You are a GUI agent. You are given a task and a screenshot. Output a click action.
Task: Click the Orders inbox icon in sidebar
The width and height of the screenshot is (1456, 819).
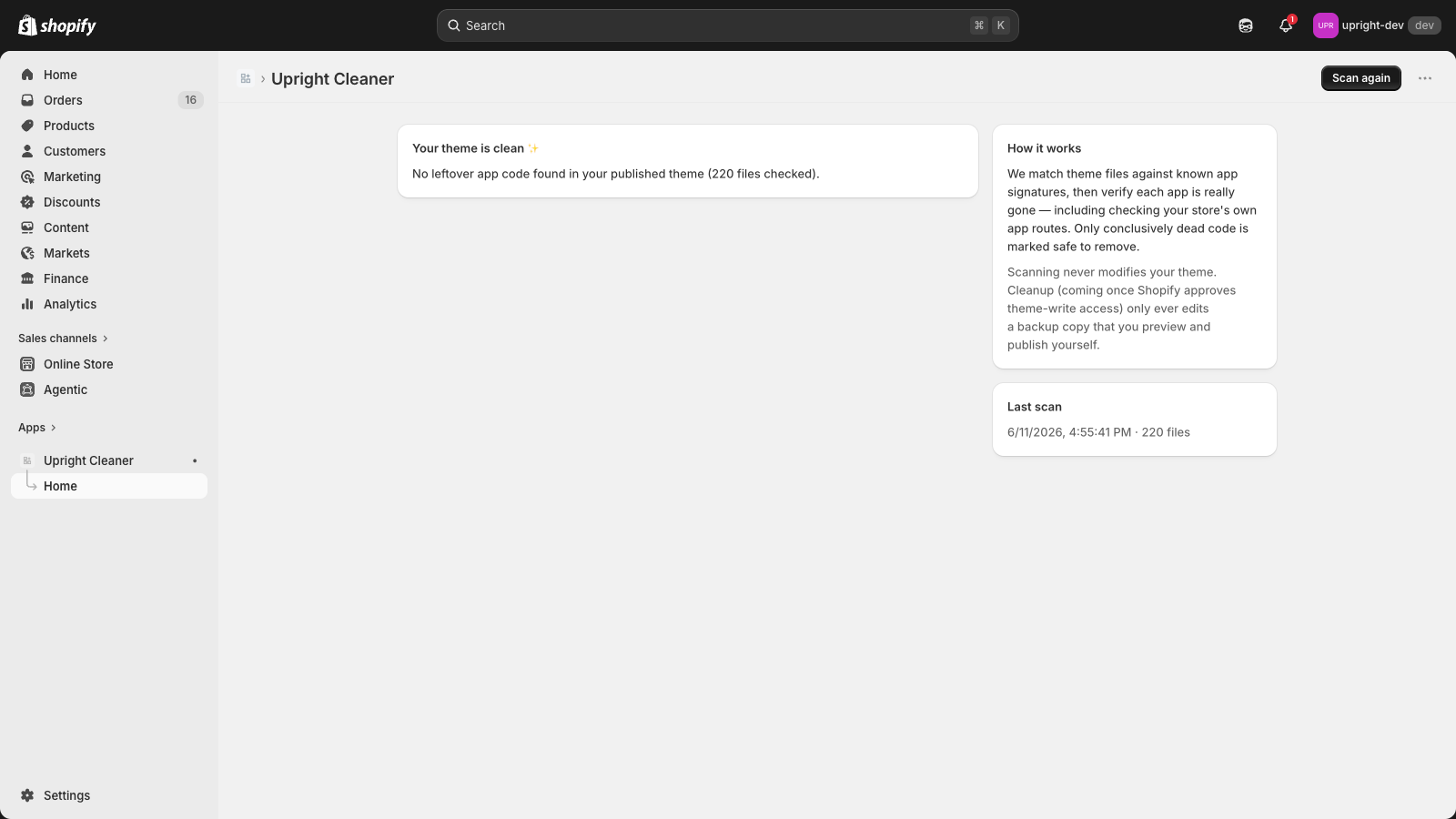27,100
